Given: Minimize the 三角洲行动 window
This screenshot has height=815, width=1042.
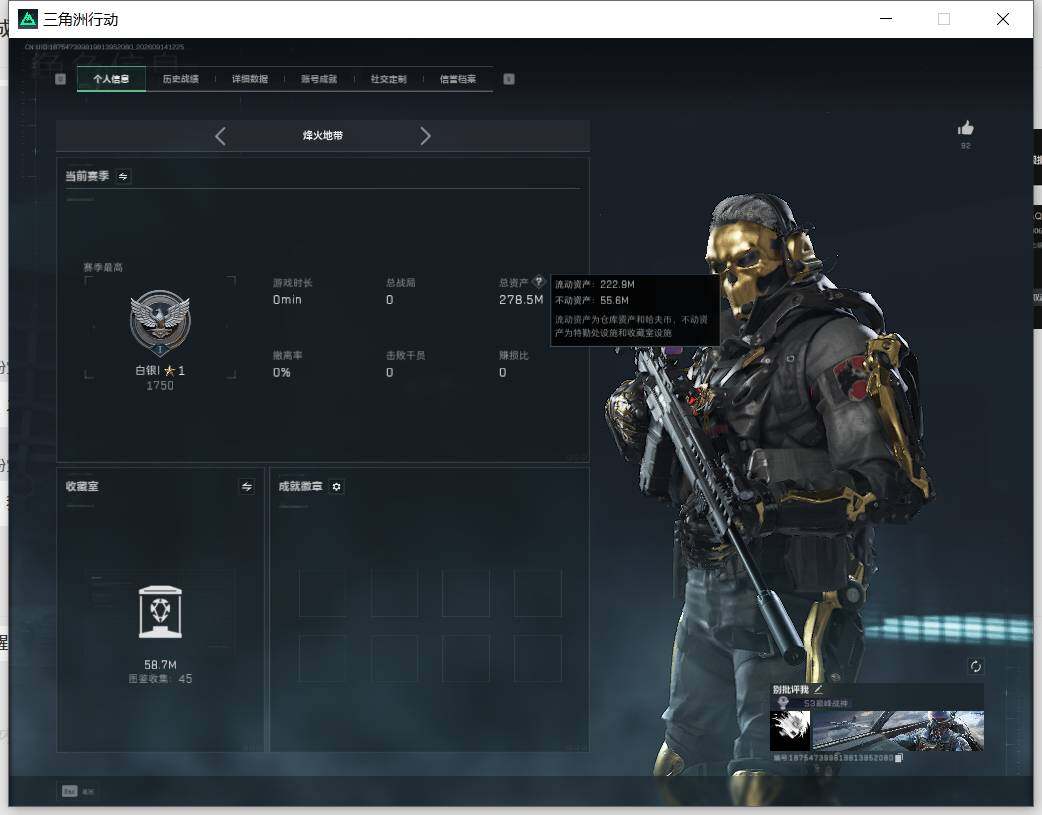Looking at the screenshot, I should click(x=886, y=19).
